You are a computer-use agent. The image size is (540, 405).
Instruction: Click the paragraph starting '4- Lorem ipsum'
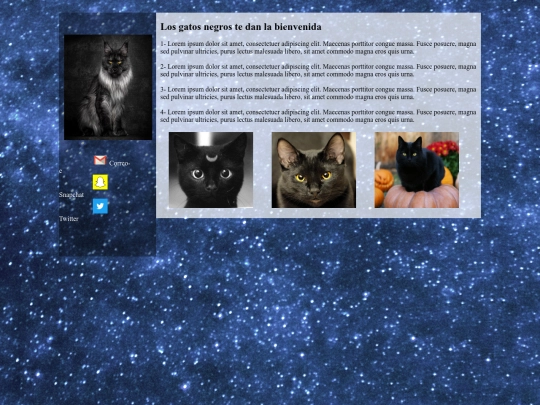click(318, 116)
